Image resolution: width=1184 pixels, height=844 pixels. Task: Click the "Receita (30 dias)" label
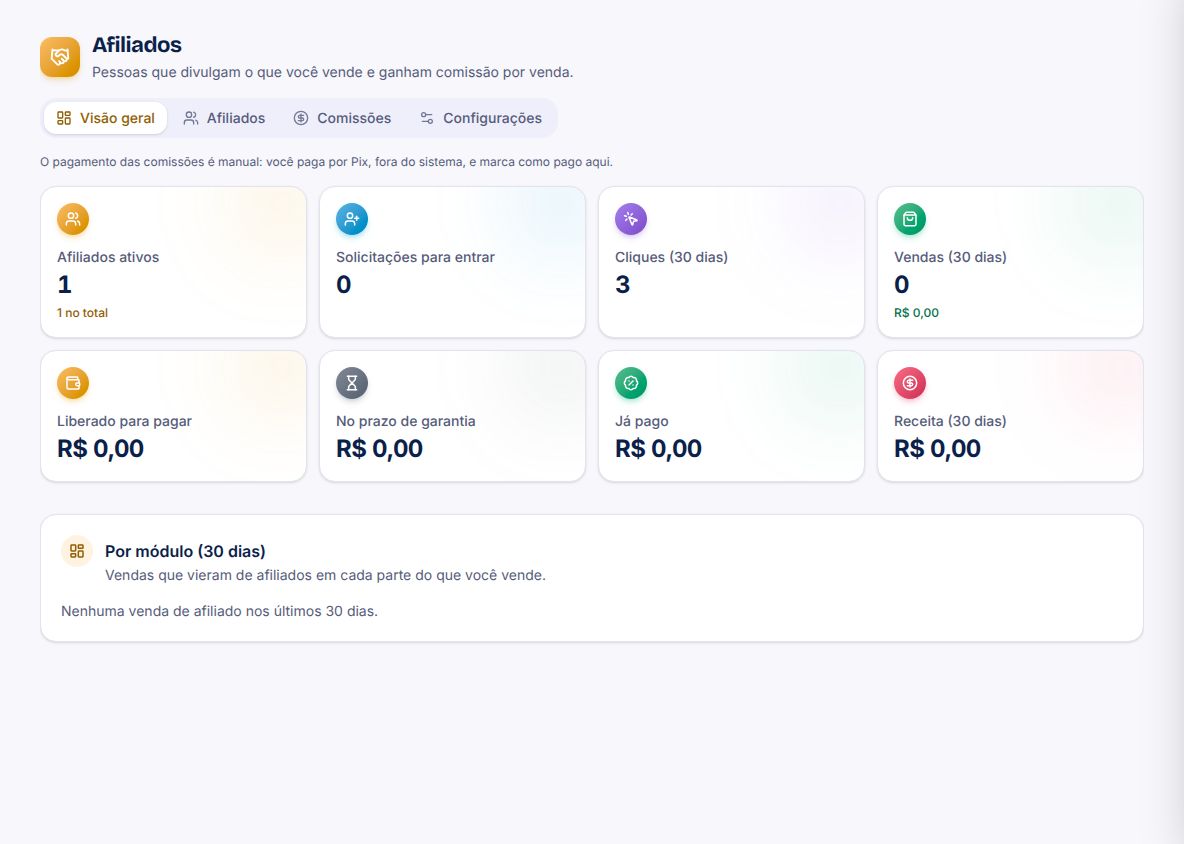coord(950,420)
